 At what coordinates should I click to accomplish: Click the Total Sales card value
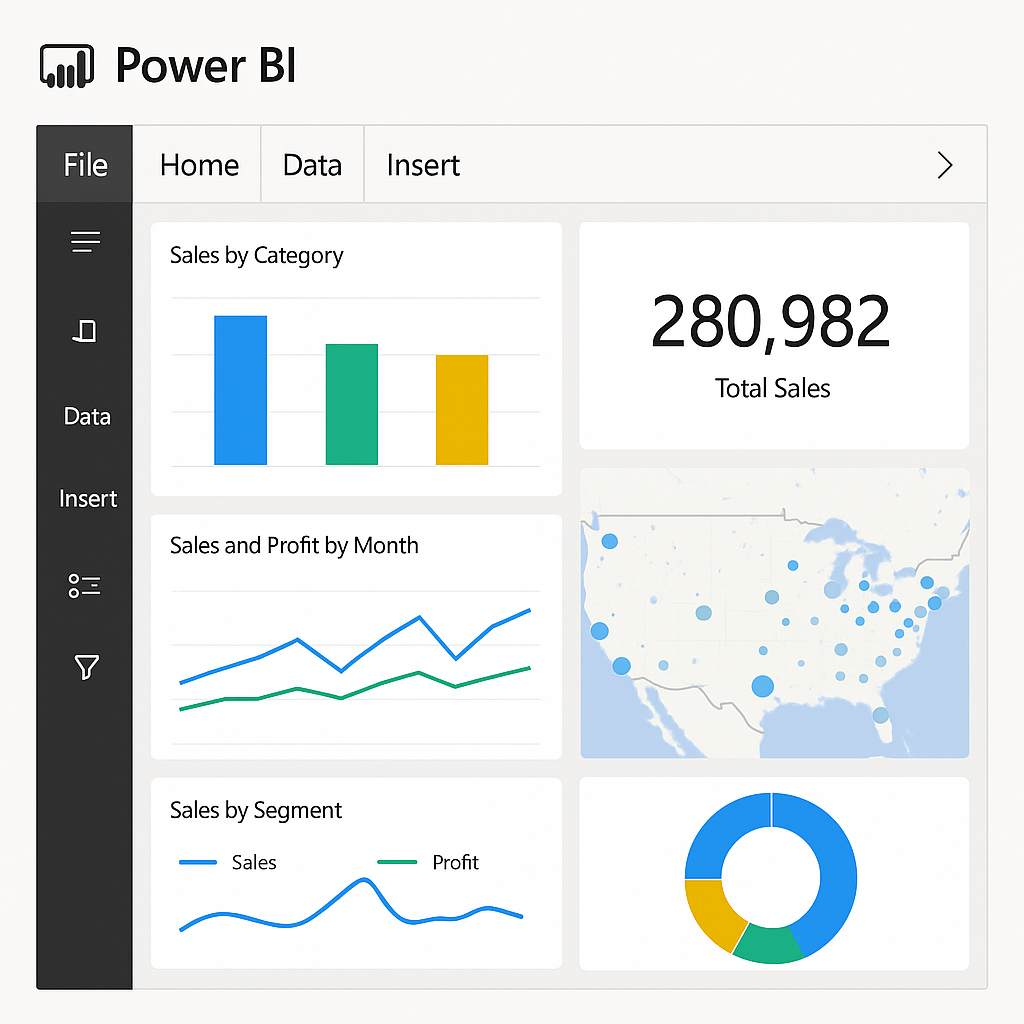pyautogui.click(x=770, y=322)
